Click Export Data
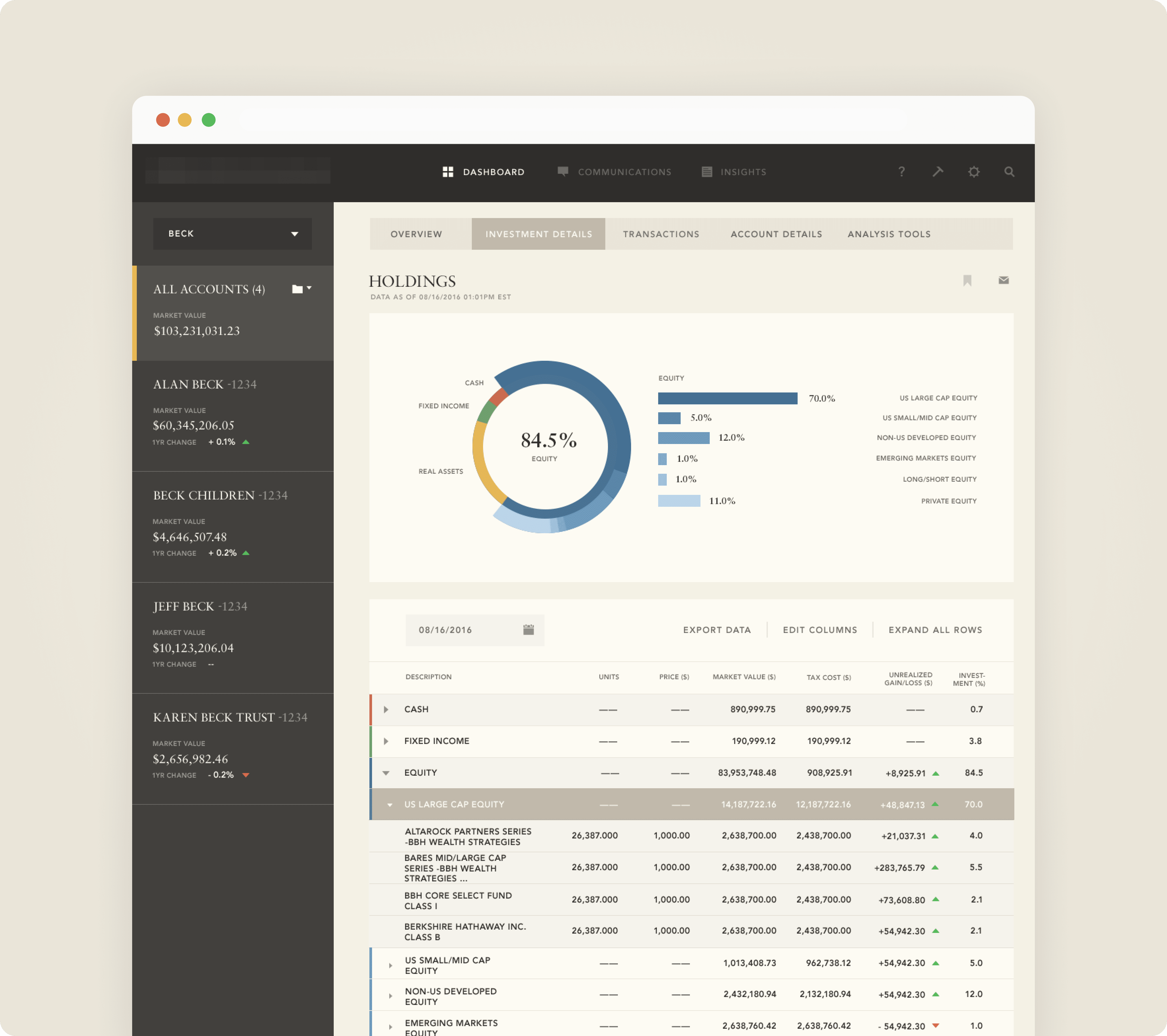This screenshot has width=1167, height=1036. 717,630
